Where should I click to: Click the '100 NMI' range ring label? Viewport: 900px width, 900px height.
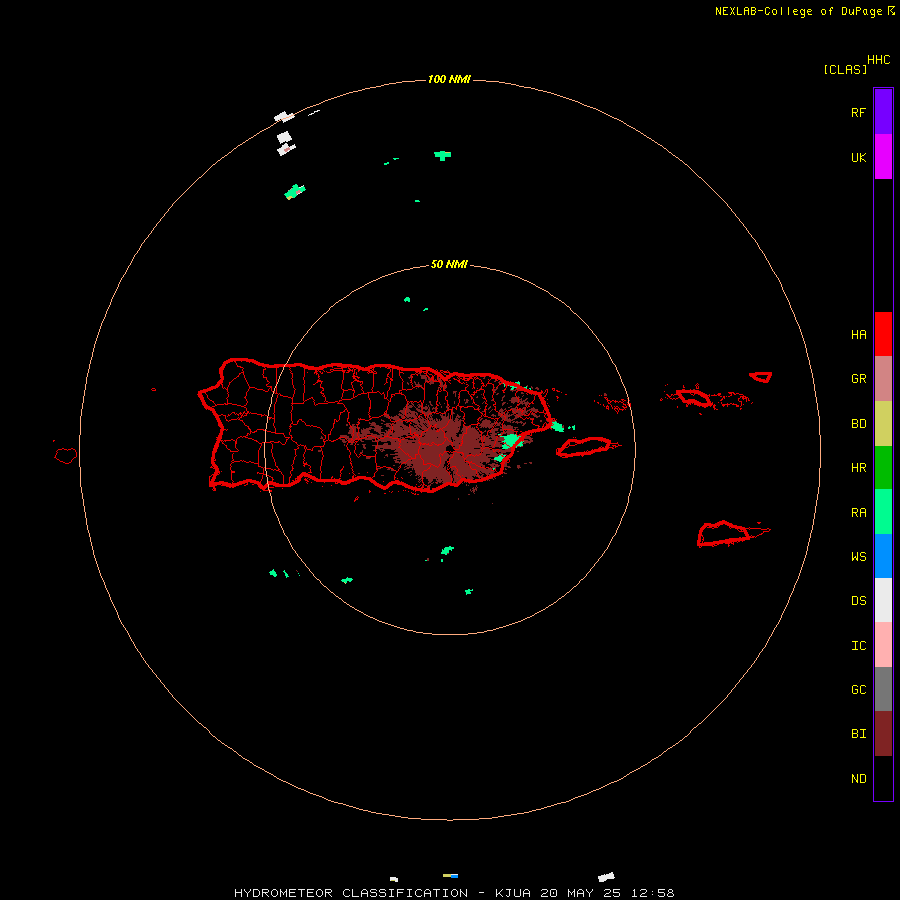coord(449,79)
